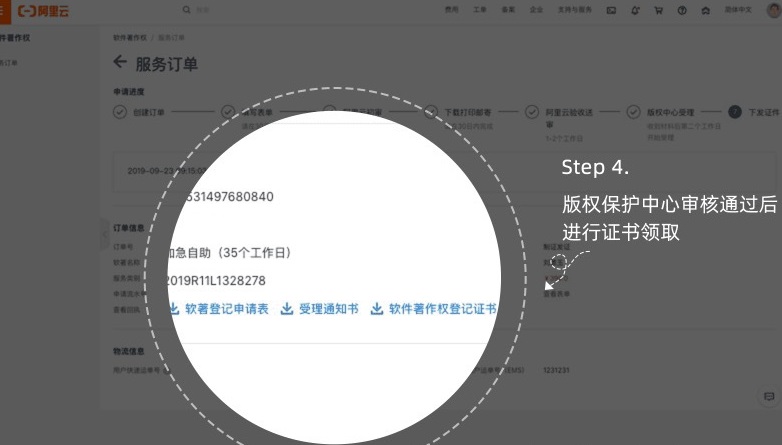Click the serial number 2019R11L1328278
This screenshot has width=782, height=445.
point(215,280)
